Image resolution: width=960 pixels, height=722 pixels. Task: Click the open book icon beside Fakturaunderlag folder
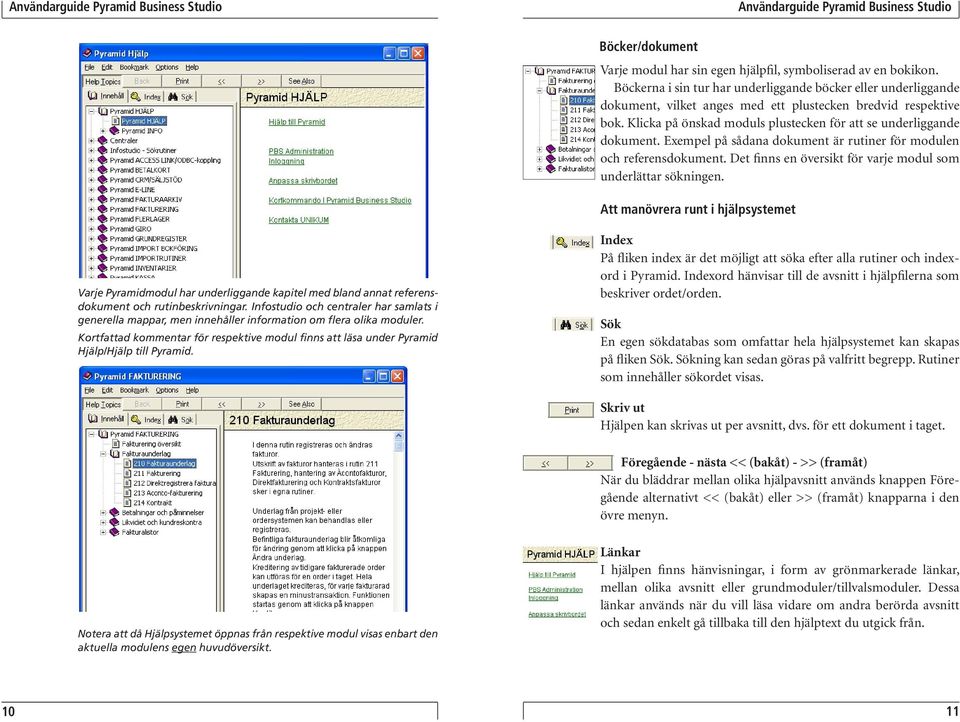tap(114, 454)
